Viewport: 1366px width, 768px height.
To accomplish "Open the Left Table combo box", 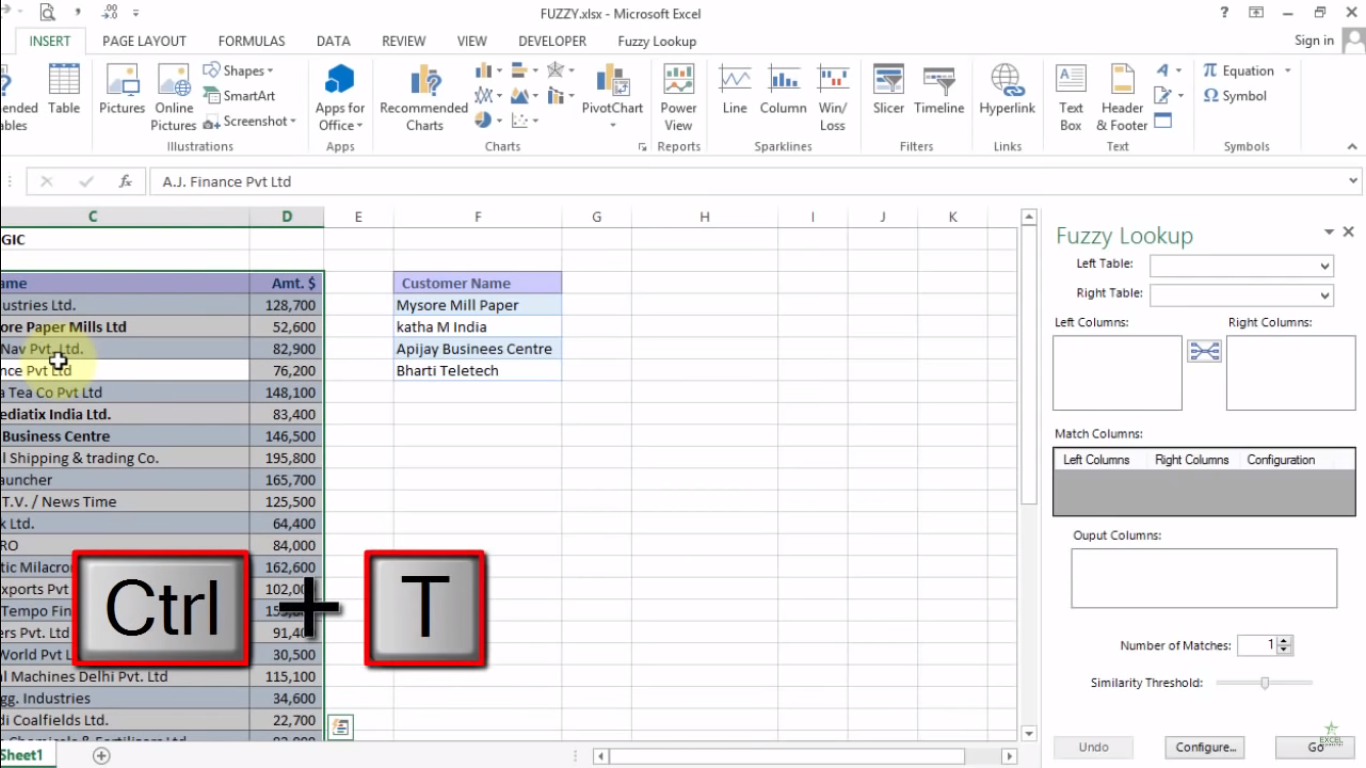I will pos(1241,265).
